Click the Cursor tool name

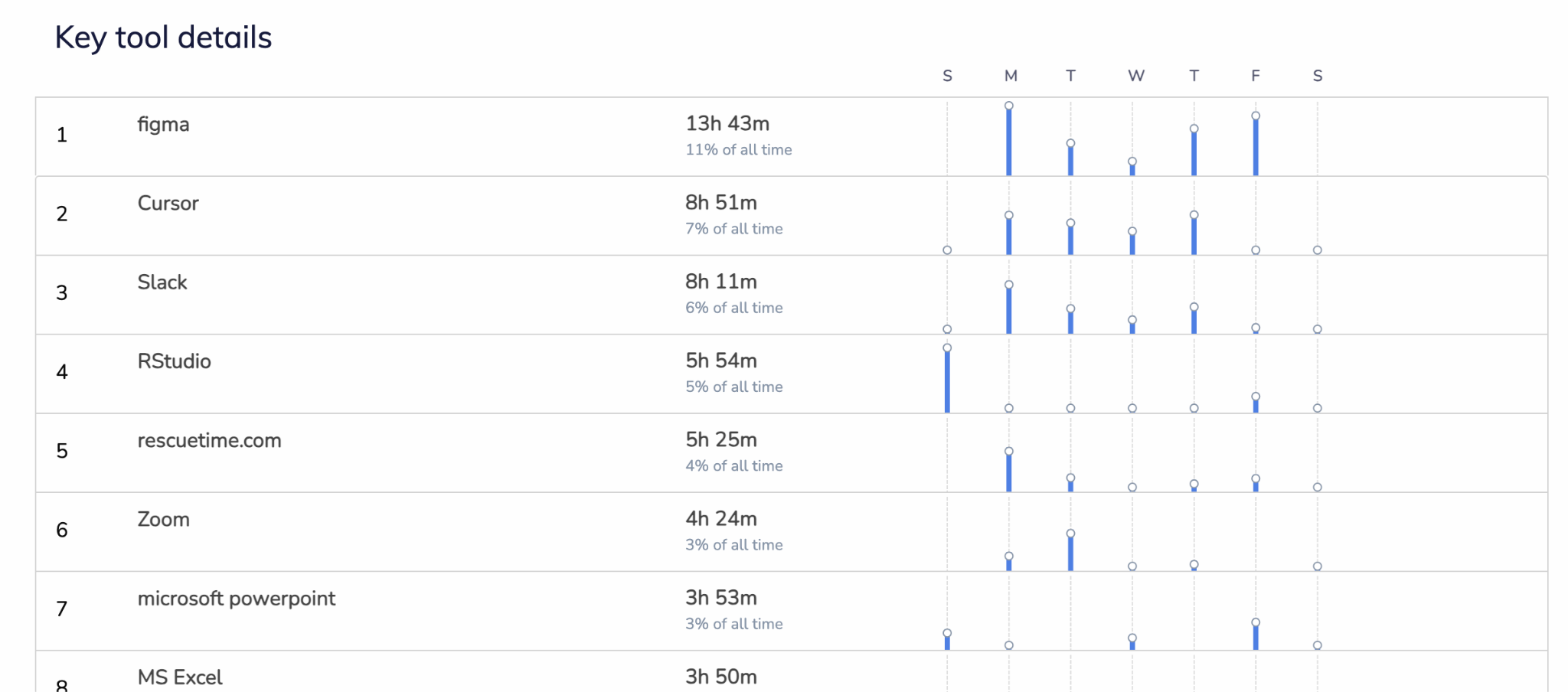[168, 203]
